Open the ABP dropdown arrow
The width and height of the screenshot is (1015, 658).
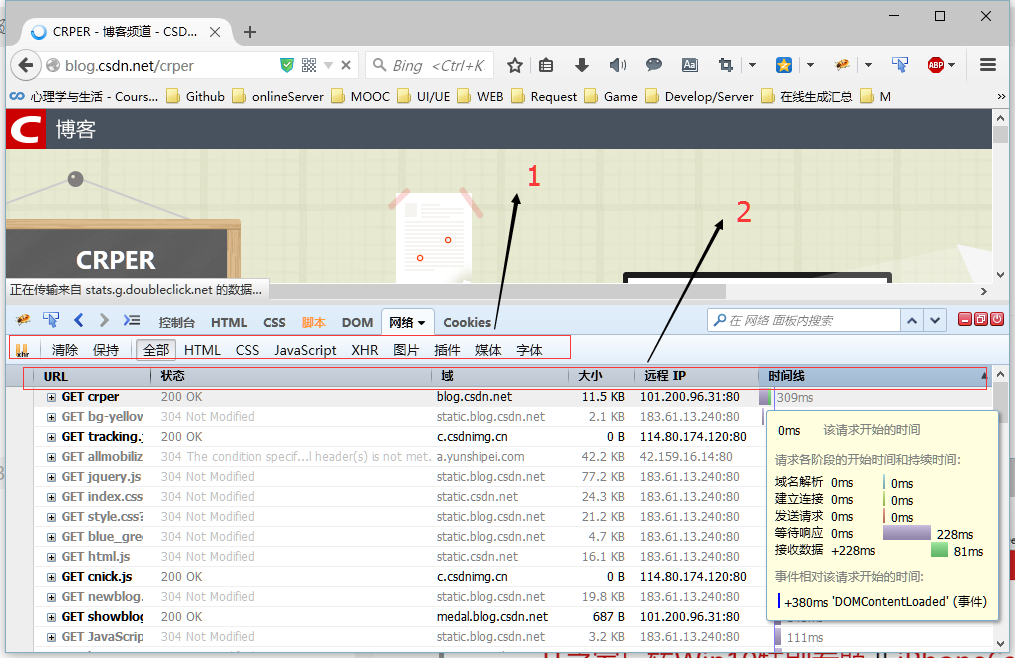click(x=952, y=65)
